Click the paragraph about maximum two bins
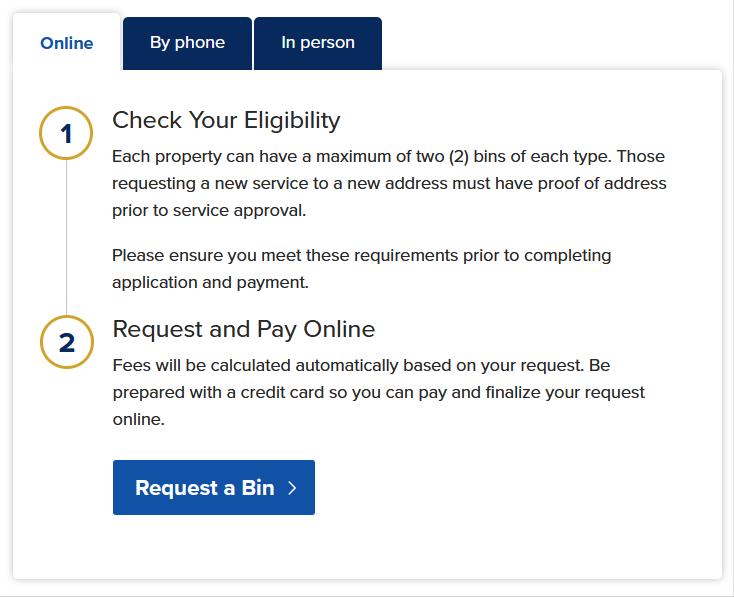The height and width of the screenshot is (597, 734). pyautogui.click(x=388, y=184)
